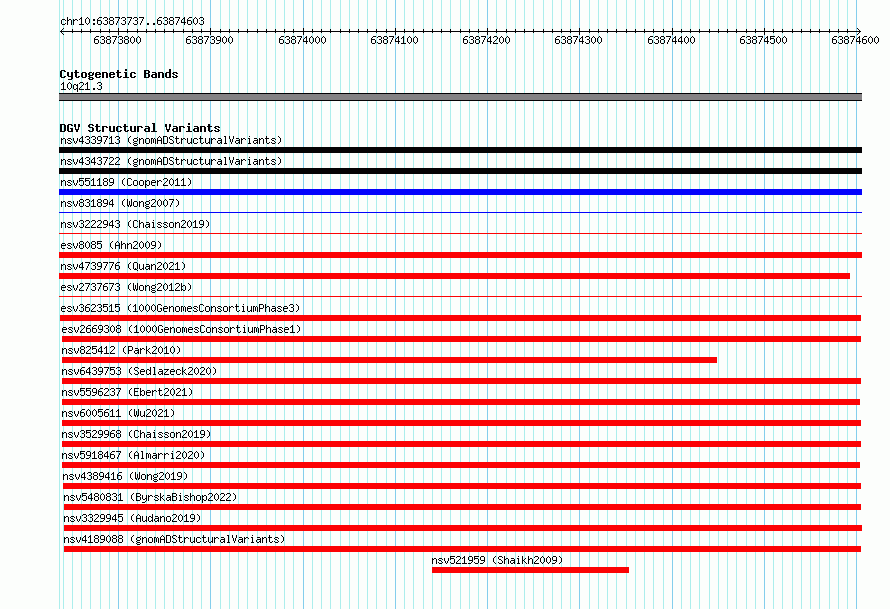This screenshot has height=609, width=890.
Task: Click the nsv4343722 gnomADStructuralVariants label
Action: [171, 161]
